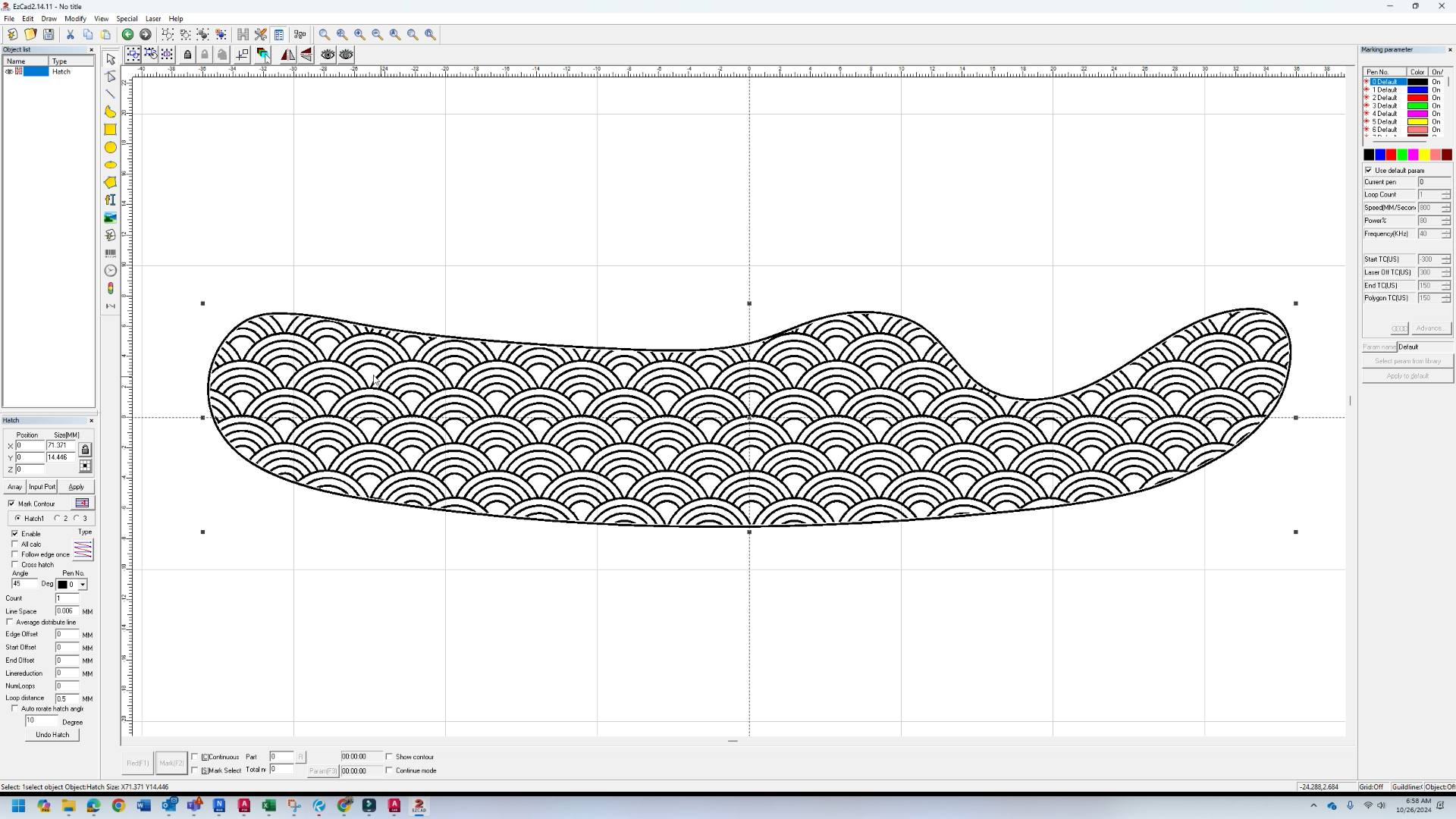Screen dimensions: 1456x819
Task: Click the hatch Angle input field
Action: tap(24, 584)
